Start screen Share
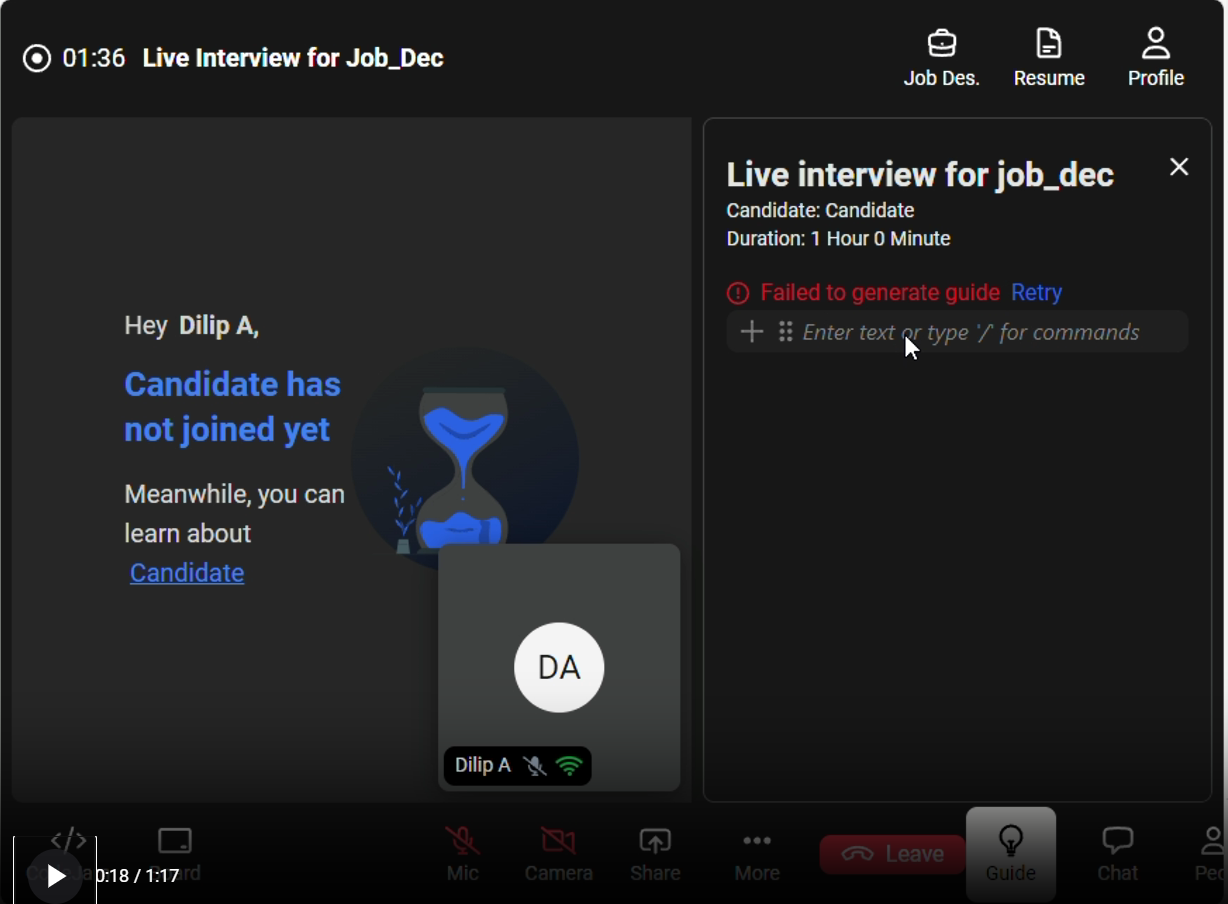This screenshot has height=904, width=1228. point(654,852)
